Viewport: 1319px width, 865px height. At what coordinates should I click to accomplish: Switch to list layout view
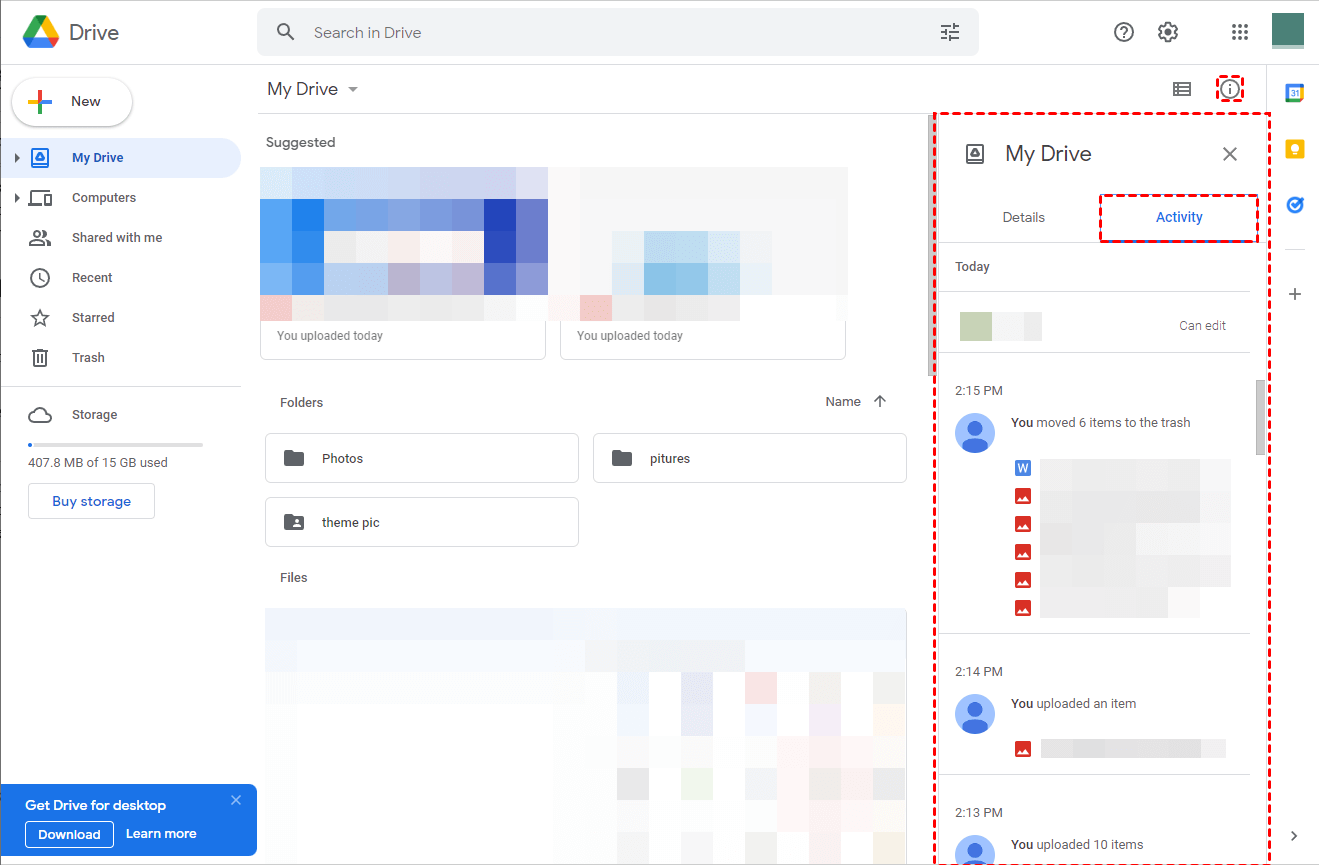click(1182, 89)
